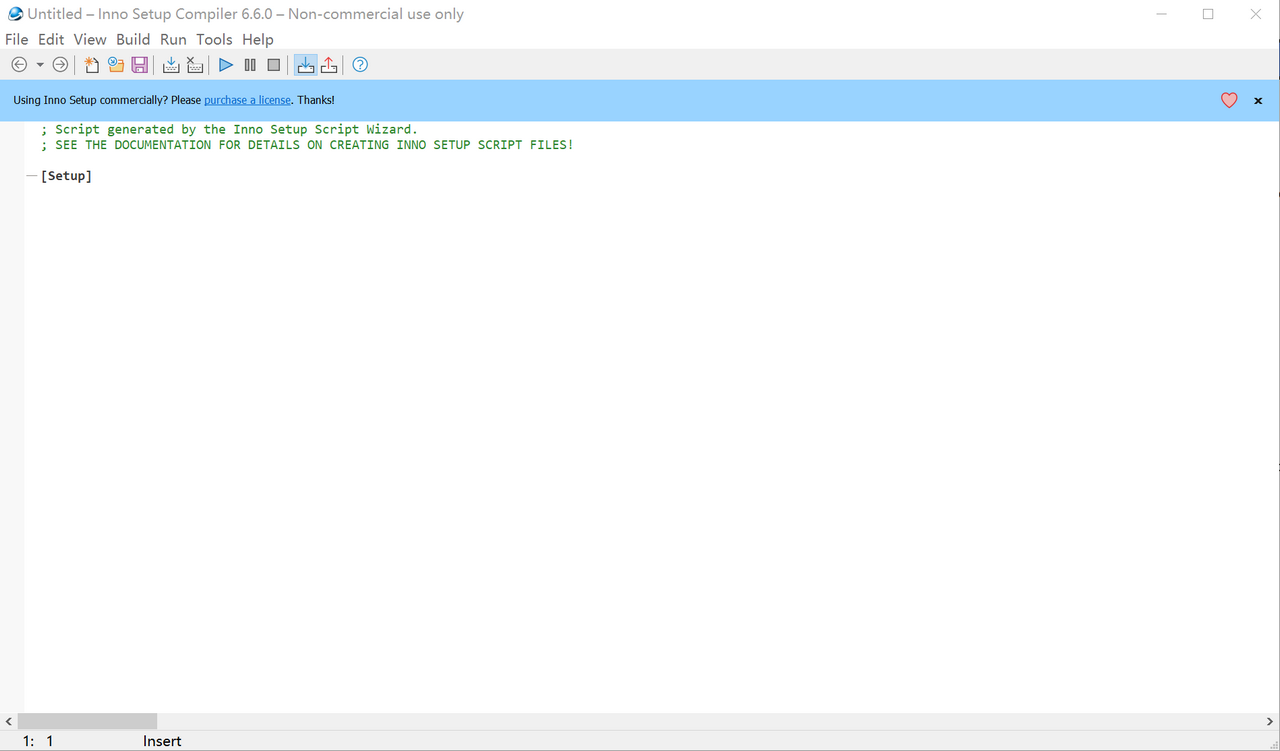Collapse the [Setup] section fold marker
The height and width of the screenshot is (751, 1280).
tap(31, 176)
